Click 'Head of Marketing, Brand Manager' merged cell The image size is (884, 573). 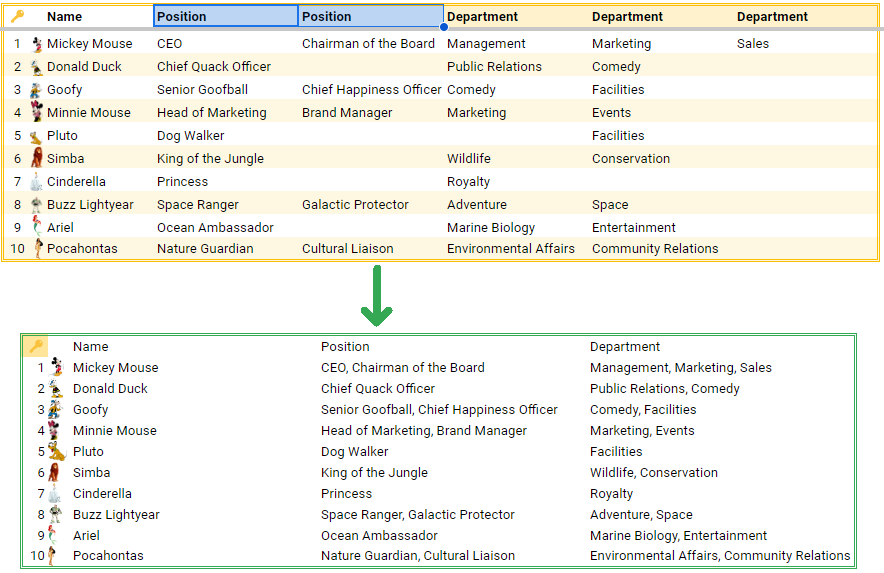click(x=423, y=431)
